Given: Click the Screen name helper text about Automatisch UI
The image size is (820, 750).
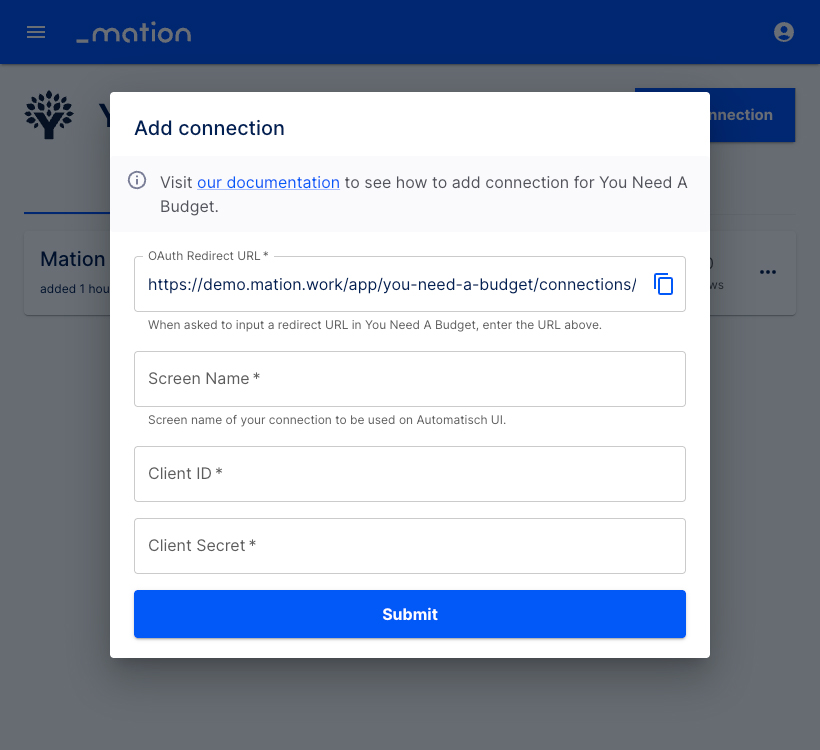Looking at the screenshot, I should (327, 420).
